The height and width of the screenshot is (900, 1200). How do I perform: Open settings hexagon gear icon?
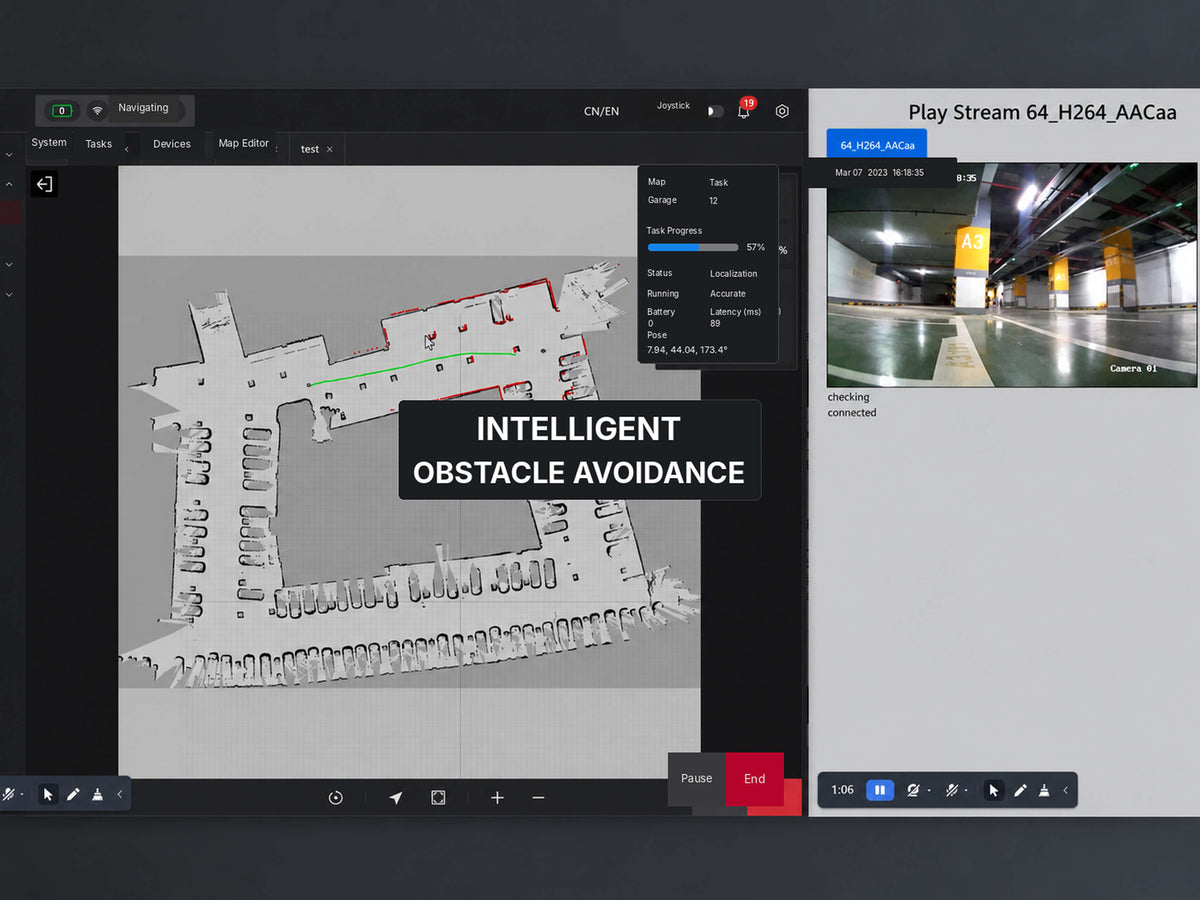(x=782, y=111)
